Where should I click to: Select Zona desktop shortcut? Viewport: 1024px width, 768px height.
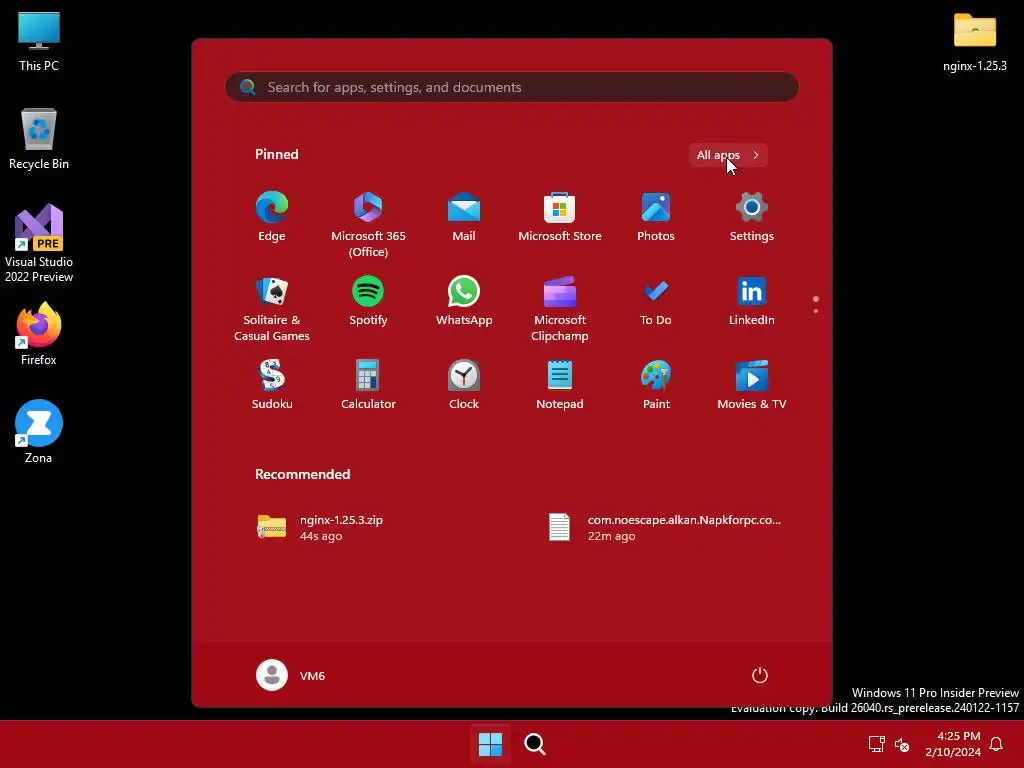39,432
